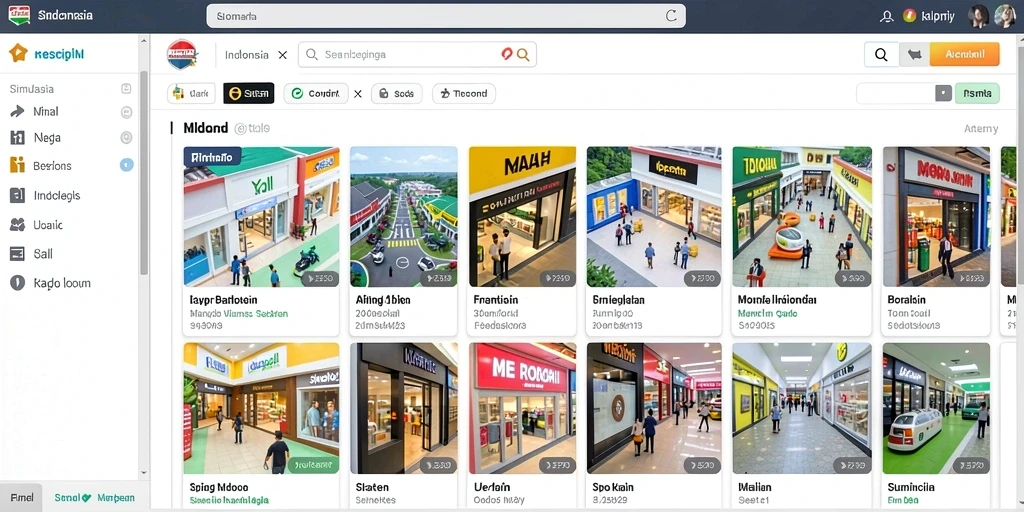Viewport: 1024px width, 512px height.
Task: Click the red pin icon in the search field
Action: pos(507,55)
